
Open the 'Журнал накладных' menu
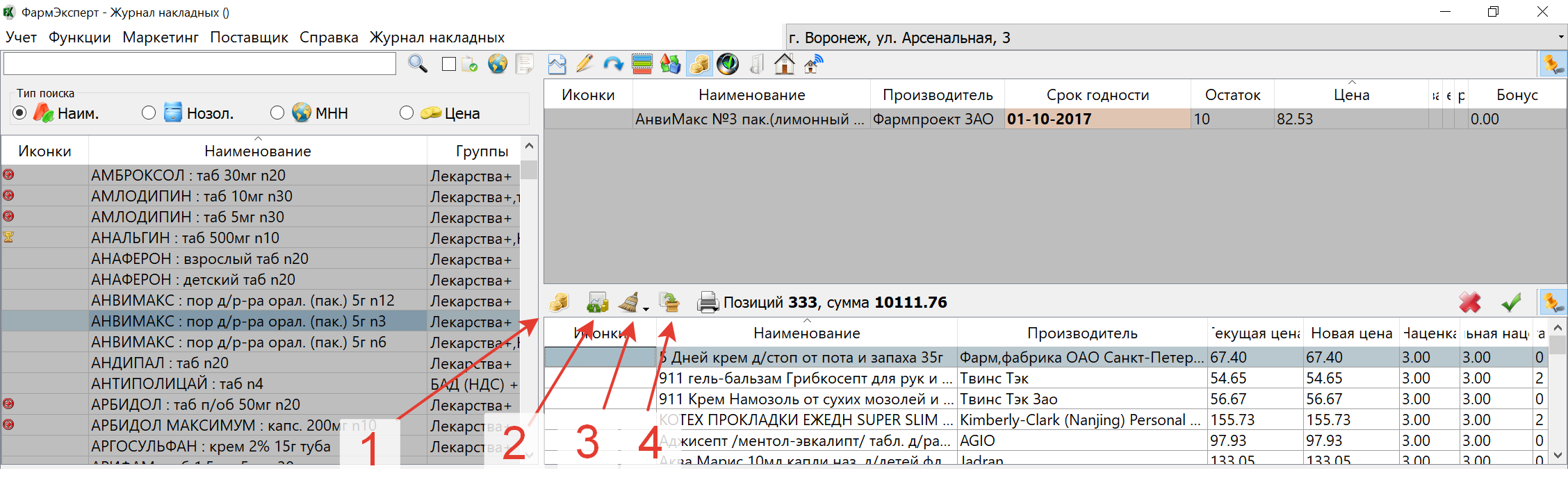click(x=436, y=38)
